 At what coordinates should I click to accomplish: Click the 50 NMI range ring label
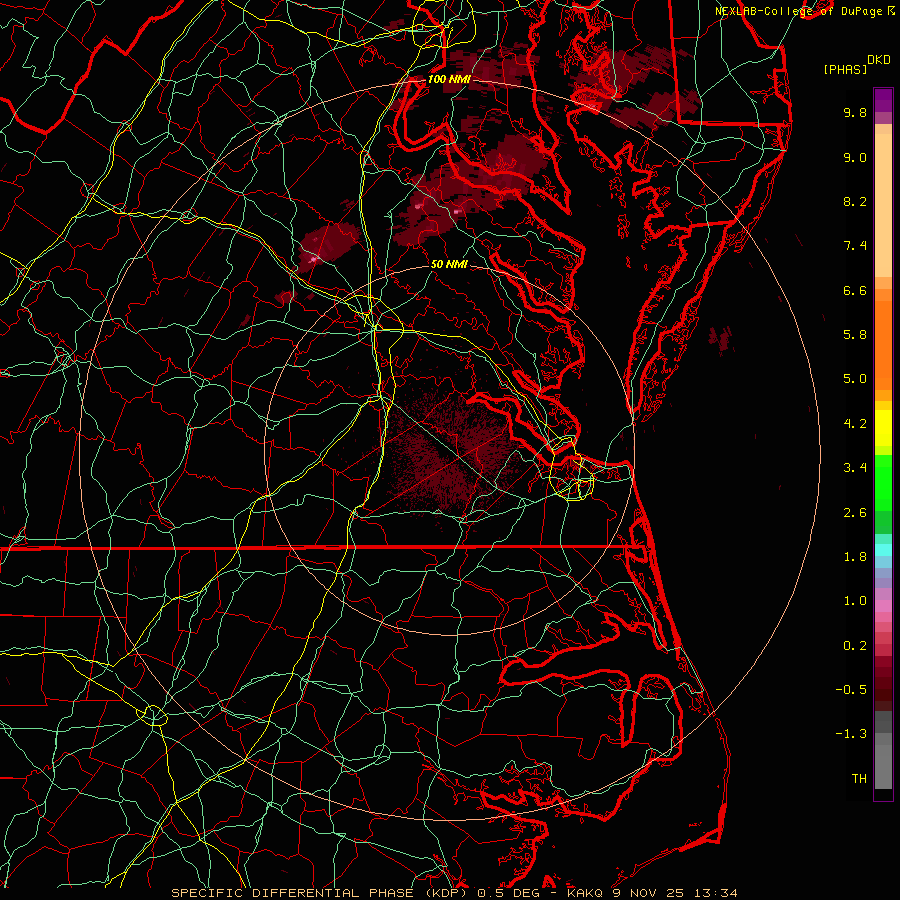tap(449, 265)
